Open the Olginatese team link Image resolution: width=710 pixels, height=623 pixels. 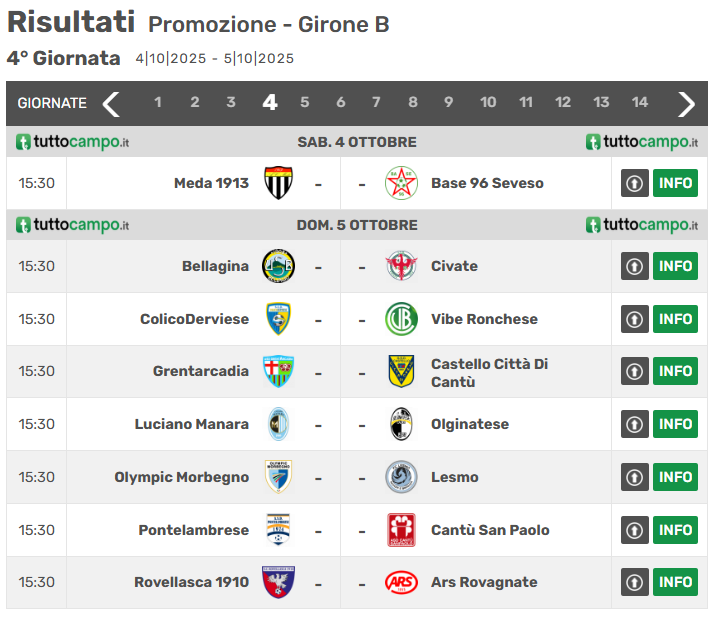point(469,424)
